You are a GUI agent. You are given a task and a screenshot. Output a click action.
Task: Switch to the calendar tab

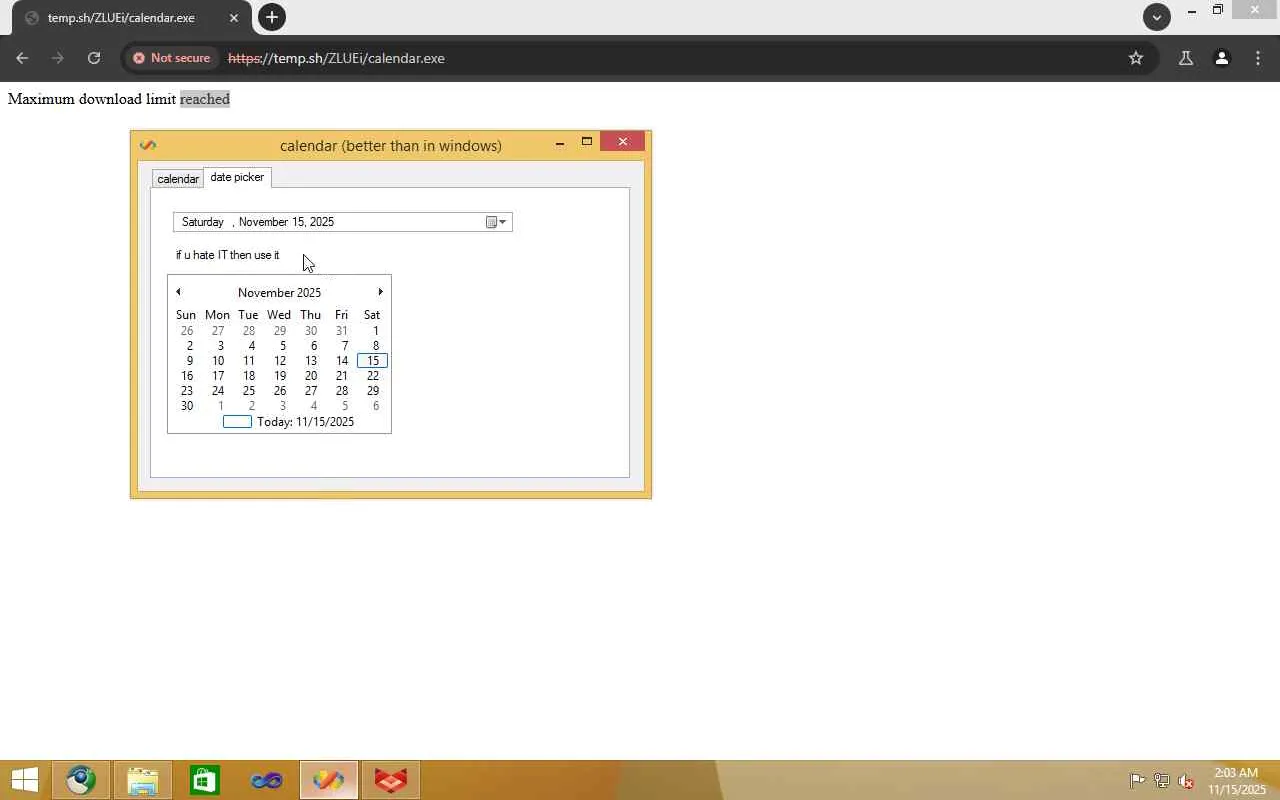click(178, 179)
